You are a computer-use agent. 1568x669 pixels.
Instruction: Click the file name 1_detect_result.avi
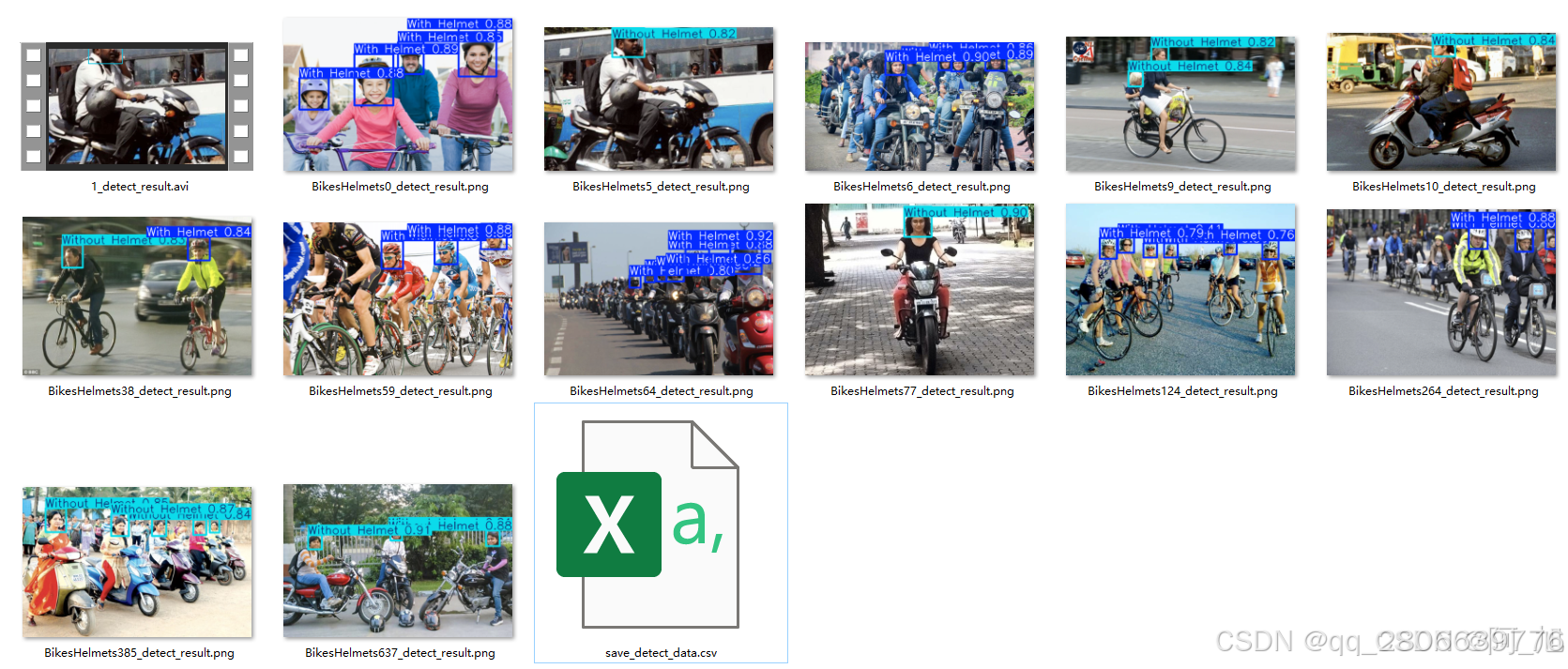(140, 187)
